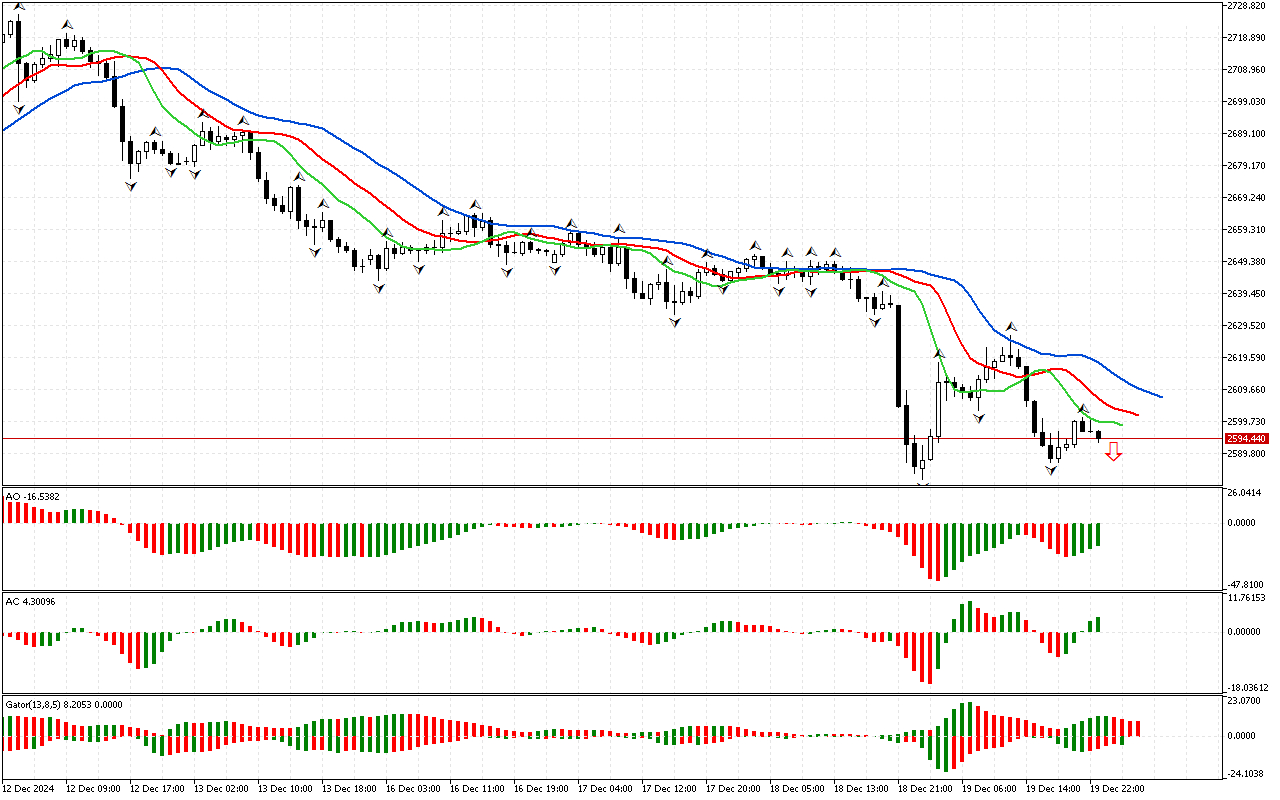Click the -47.8100 value on AO scale
This screenshot has height=800, width=1280.
click(x=1246, y=585)
